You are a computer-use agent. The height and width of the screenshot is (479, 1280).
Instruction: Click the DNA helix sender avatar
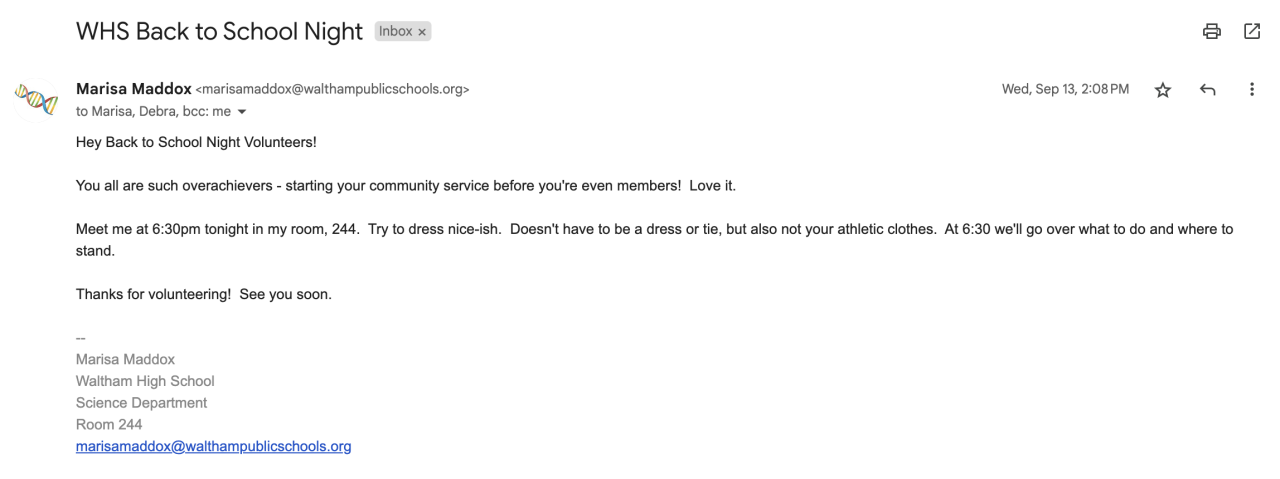pyautogui.click(x=37, y=99)
